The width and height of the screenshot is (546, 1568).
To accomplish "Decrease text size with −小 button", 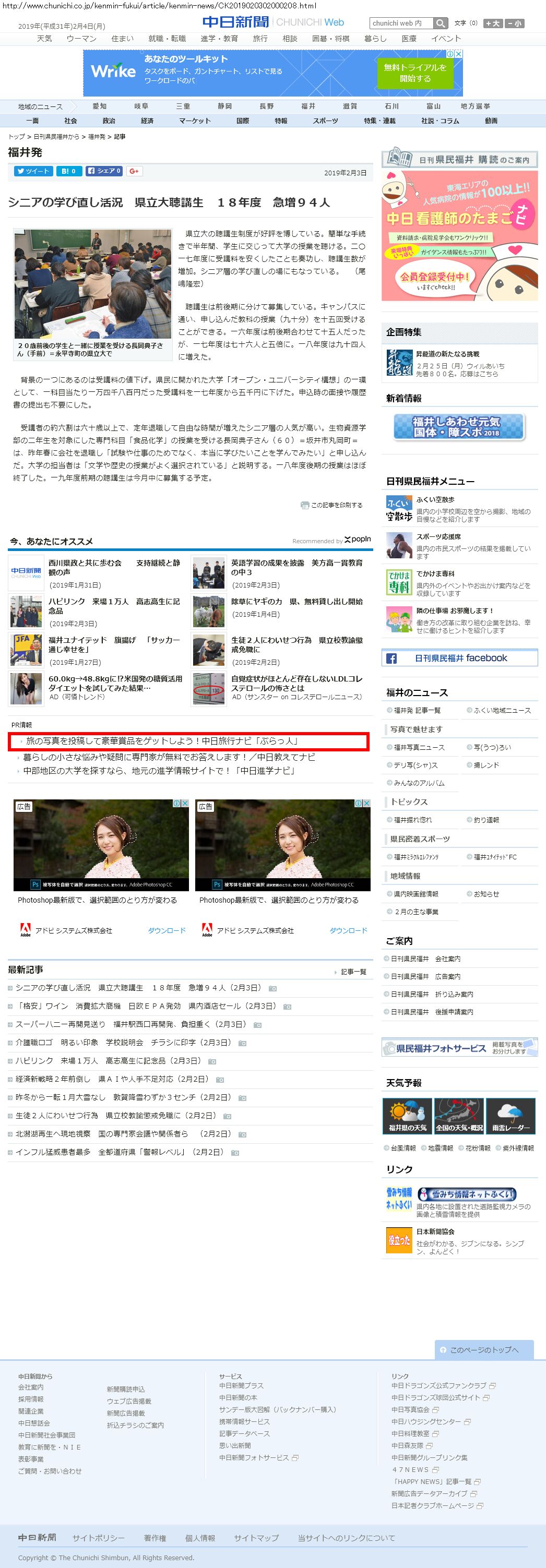I will (x=514, y=23).
